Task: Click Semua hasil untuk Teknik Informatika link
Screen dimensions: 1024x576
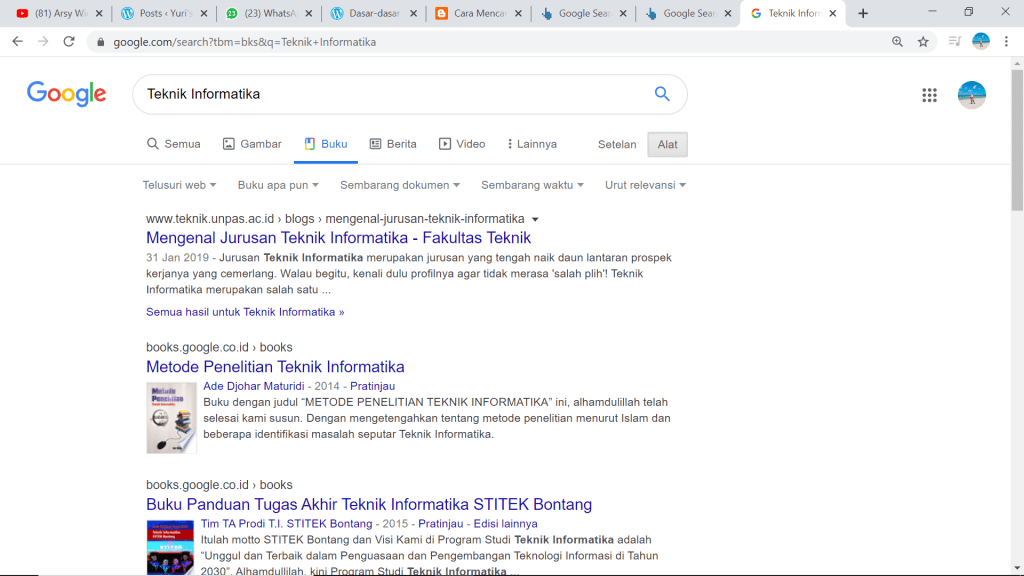Action: [x=245, y=312]
